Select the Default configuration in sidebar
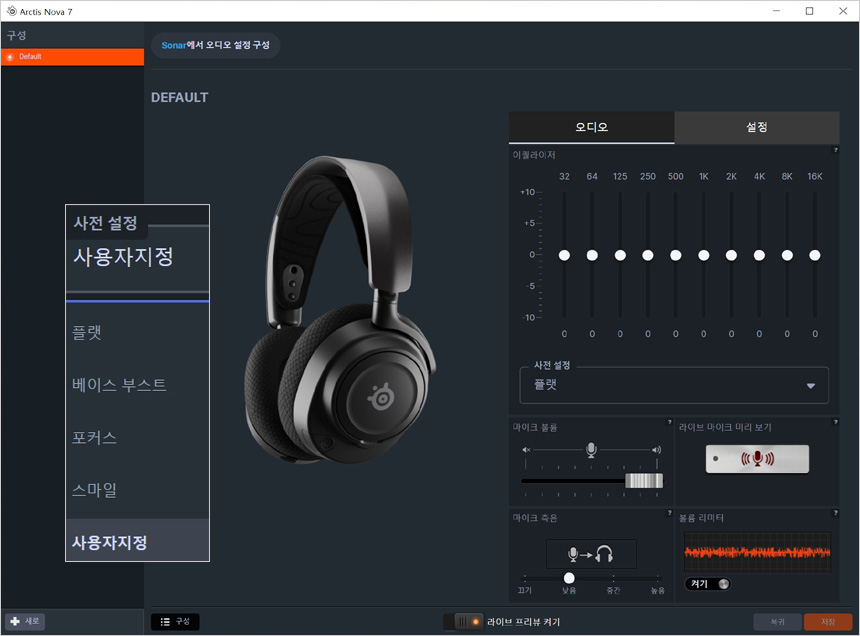This screenshot has width=860, height=636. click(72, 57)
